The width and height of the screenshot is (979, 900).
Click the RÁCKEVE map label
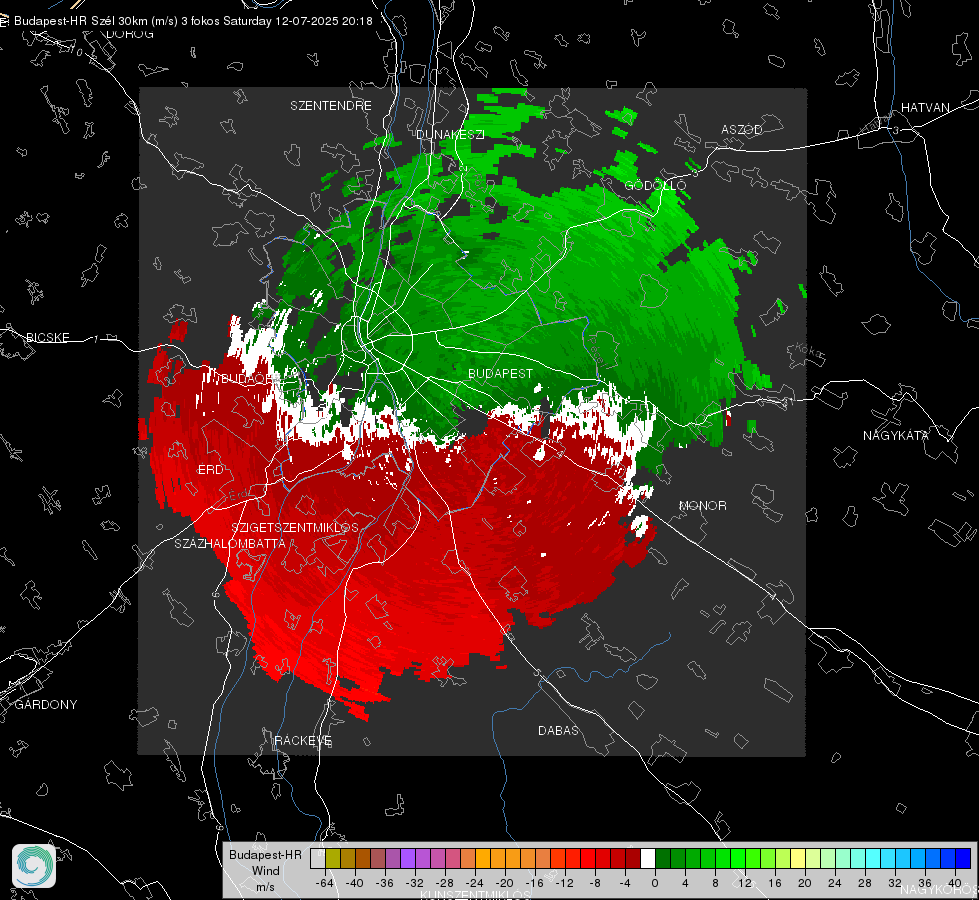[x=303, y=740]
